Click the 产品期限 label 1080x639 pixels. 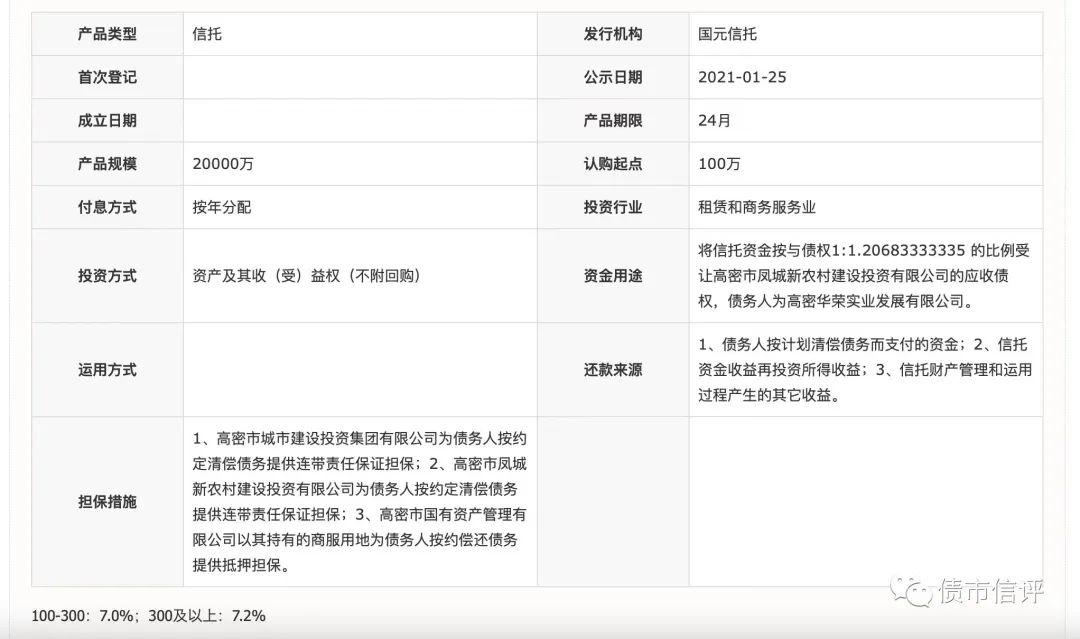[x=612, y=121]
